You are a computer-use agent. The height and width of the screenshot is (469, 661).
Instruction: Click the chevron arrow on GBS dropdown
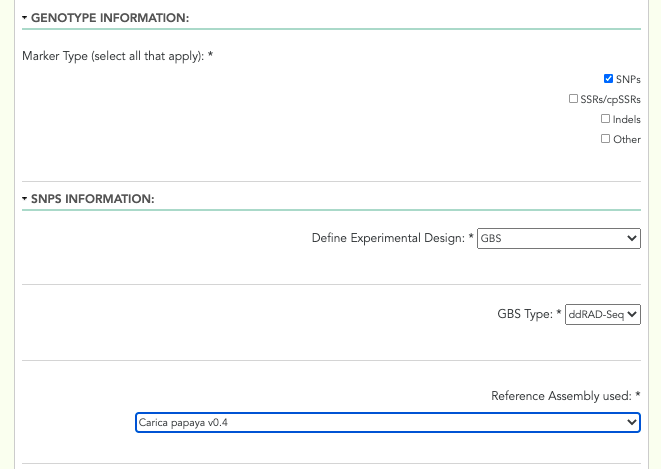631,239
